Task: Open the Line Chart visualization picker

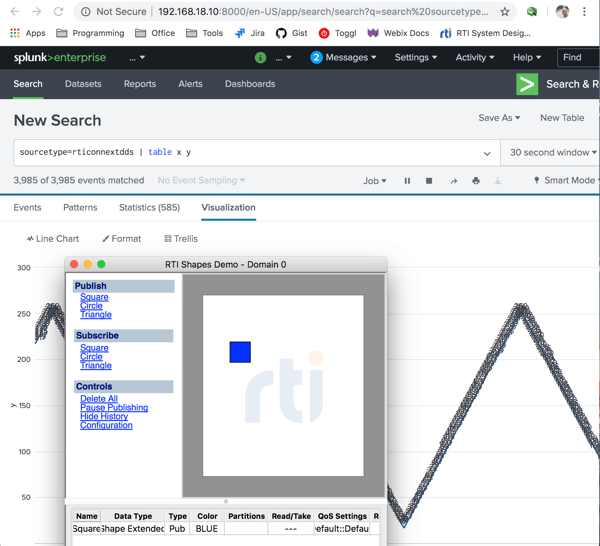Action: click(52, 239)
